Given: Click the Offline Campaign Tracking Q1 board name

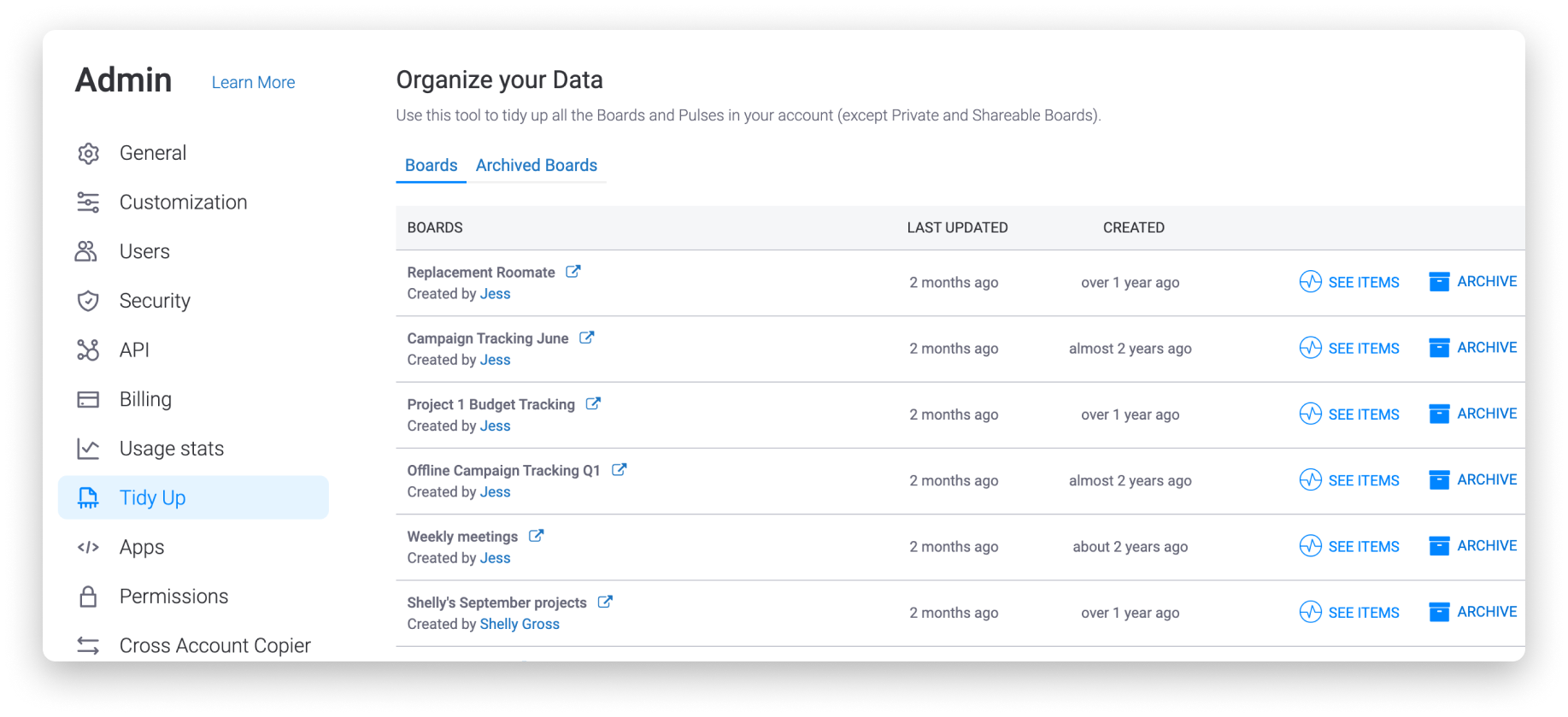Looking at the screenshot, I should [x=504, y=471].
